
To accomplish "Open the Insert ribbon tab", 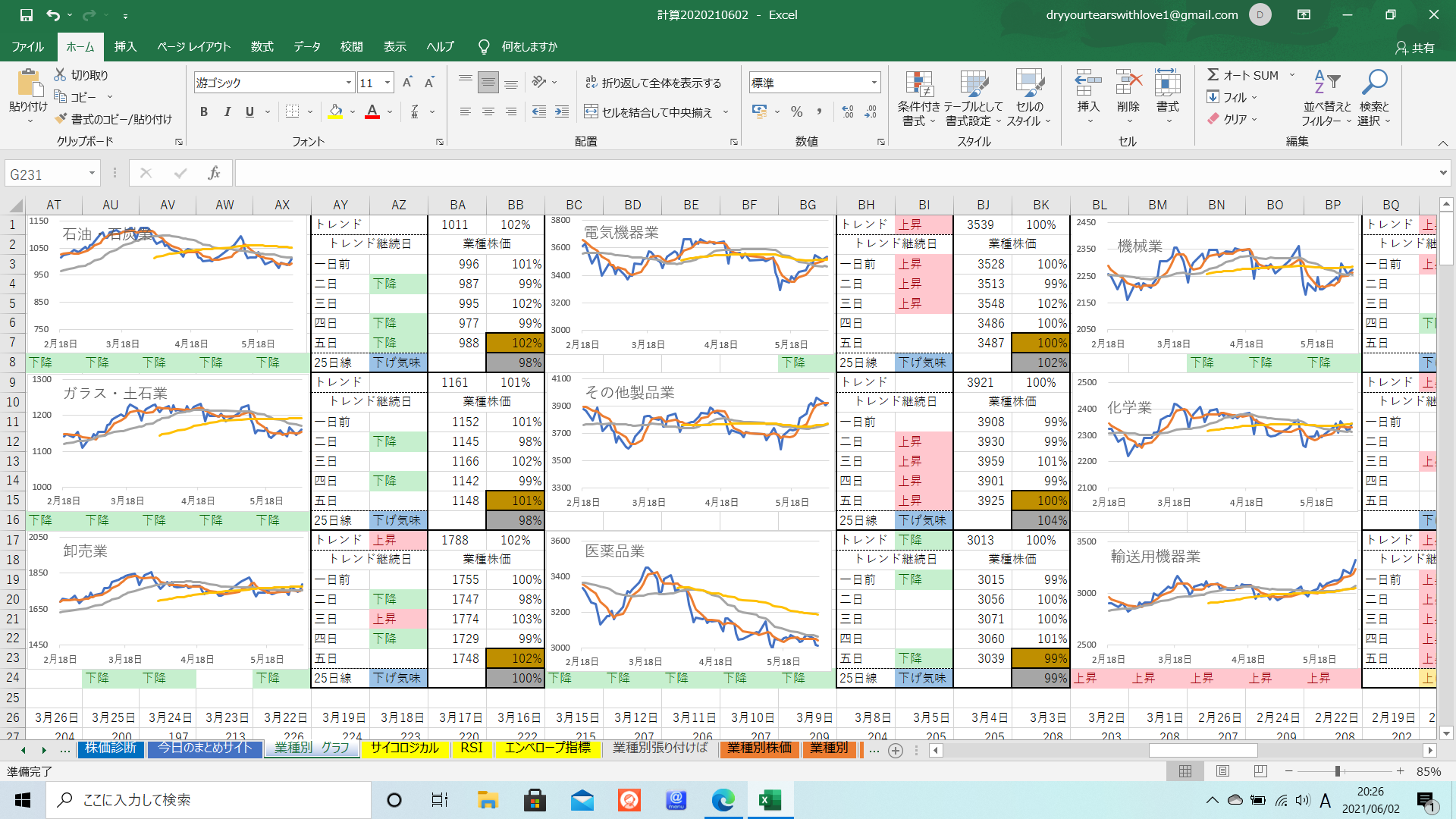I will 125,47.
